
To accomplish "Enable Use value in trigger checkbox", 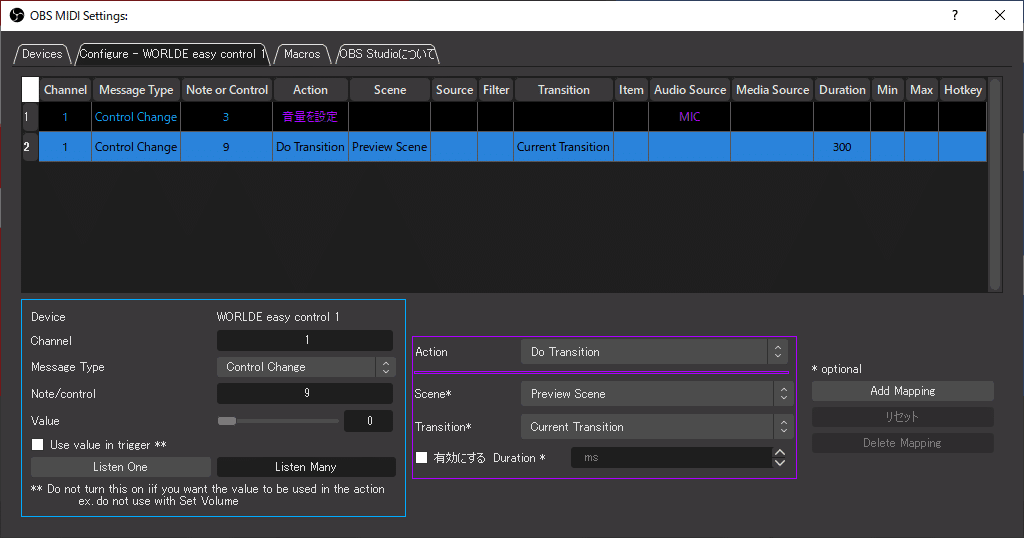I will [37, 445].
